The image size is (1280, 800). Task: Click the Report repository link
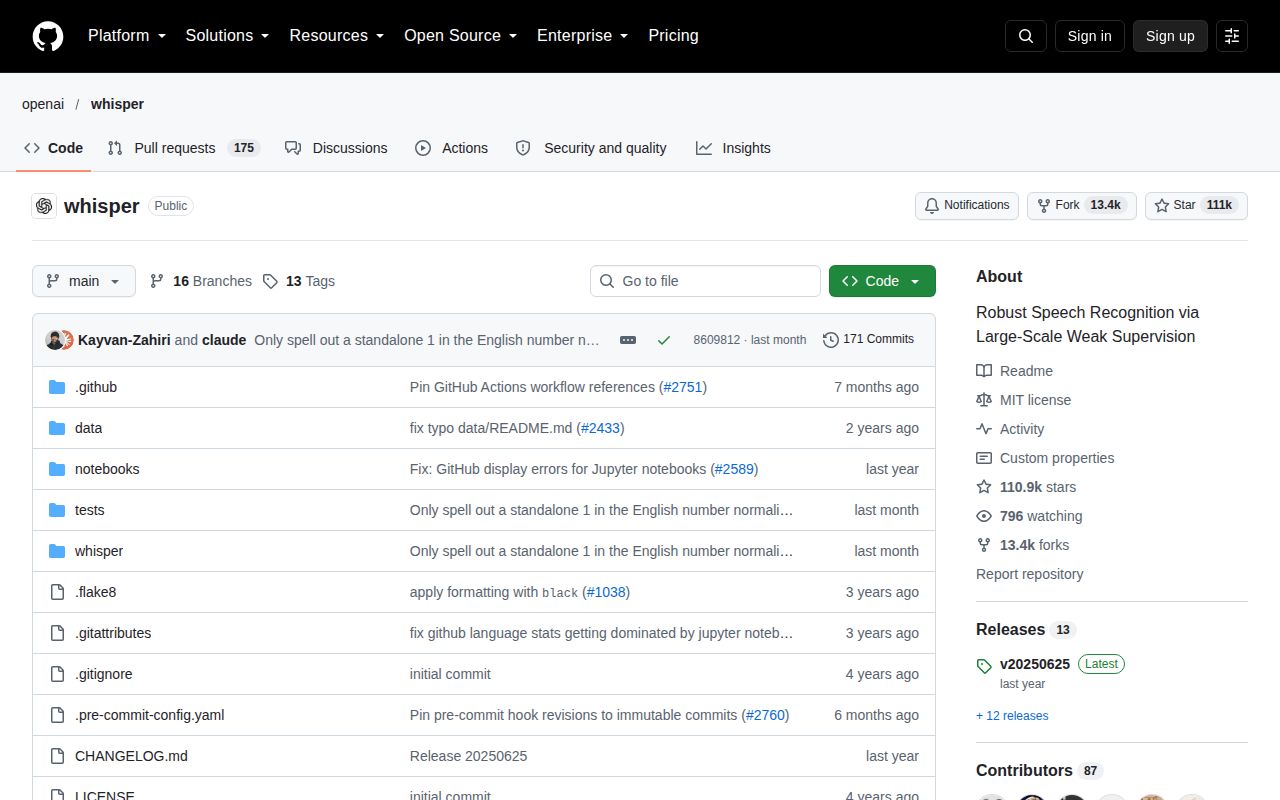[1030, 574]
